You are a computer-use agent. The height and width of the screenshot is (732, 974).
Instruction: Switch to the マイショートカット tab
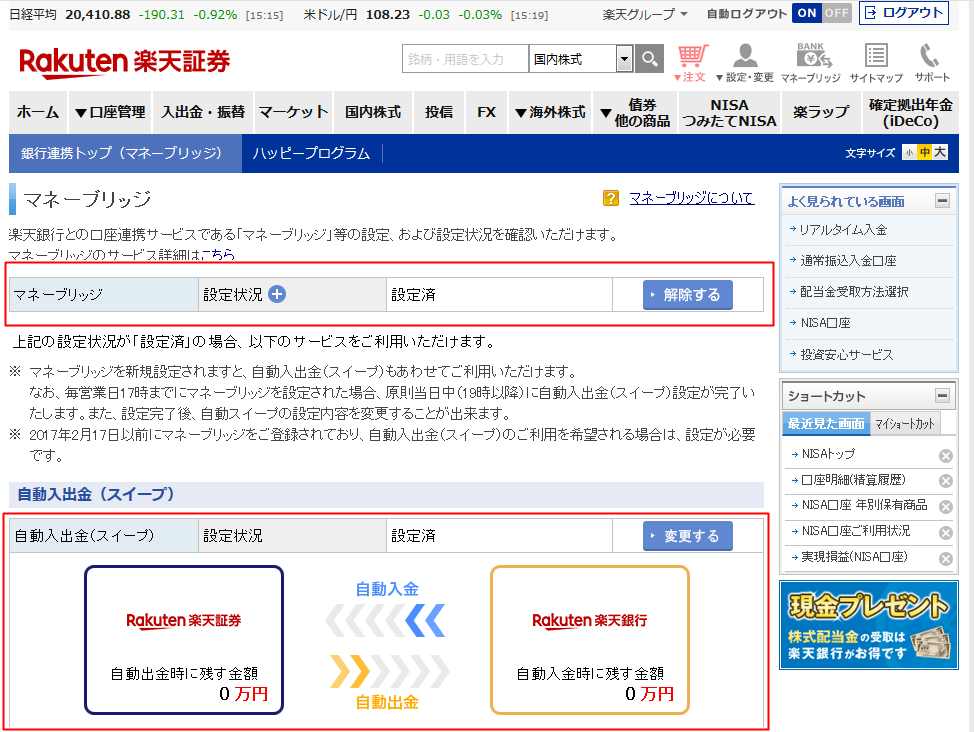pyautogui.click(x=905, y=424)
